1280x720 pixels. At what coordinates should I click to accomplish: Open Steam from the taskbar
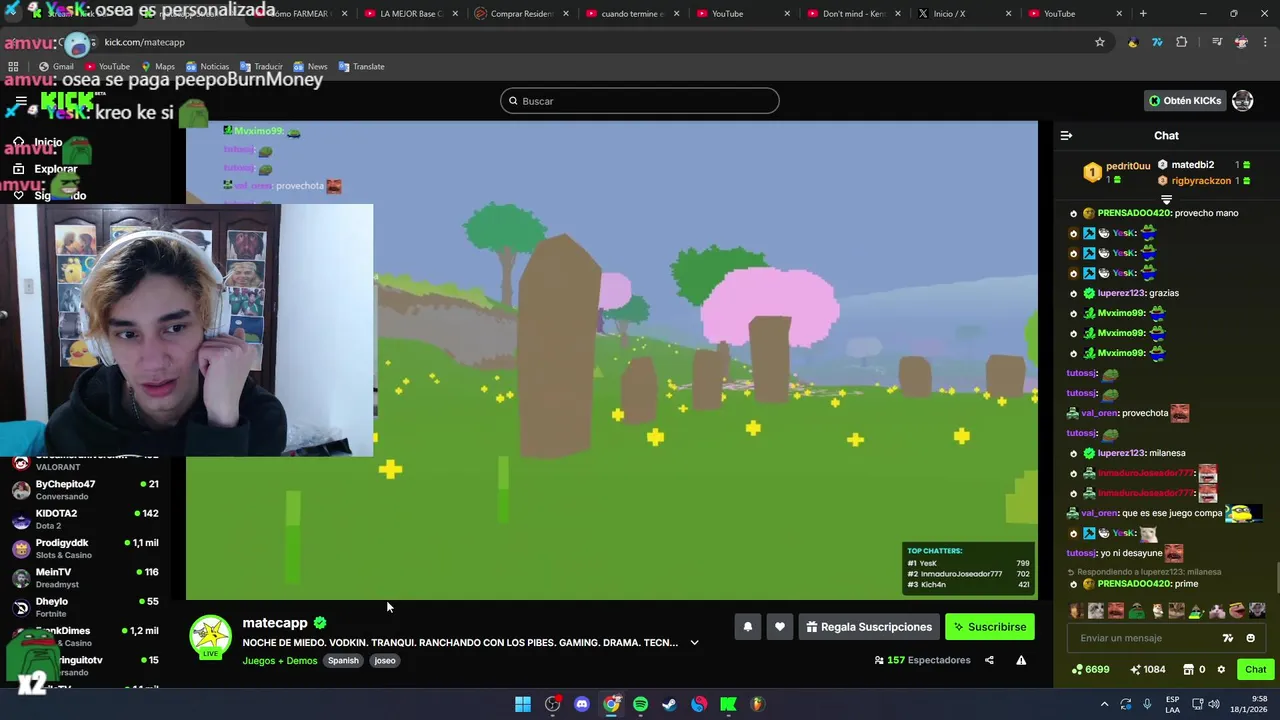670,704
